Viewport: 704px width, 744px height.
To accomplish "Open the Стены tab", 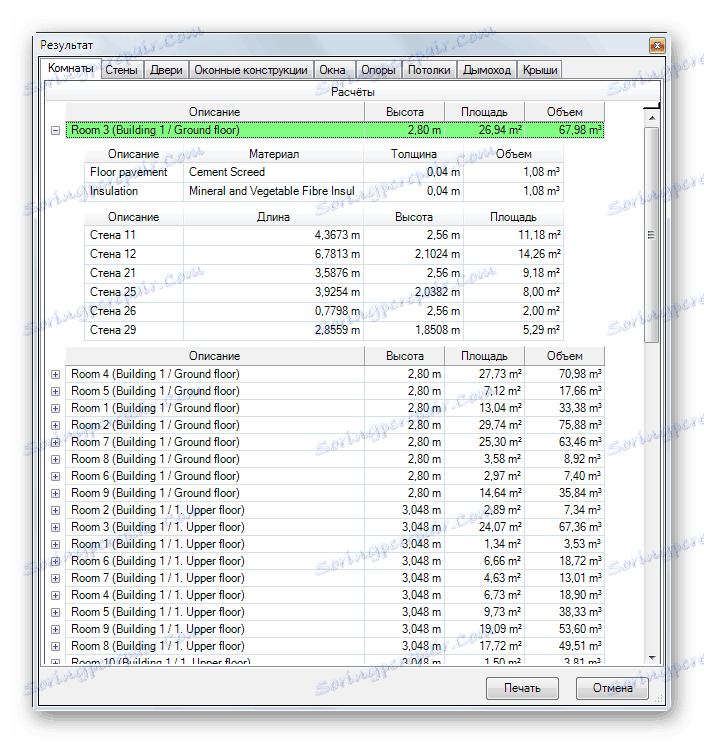I will [121, 70].
